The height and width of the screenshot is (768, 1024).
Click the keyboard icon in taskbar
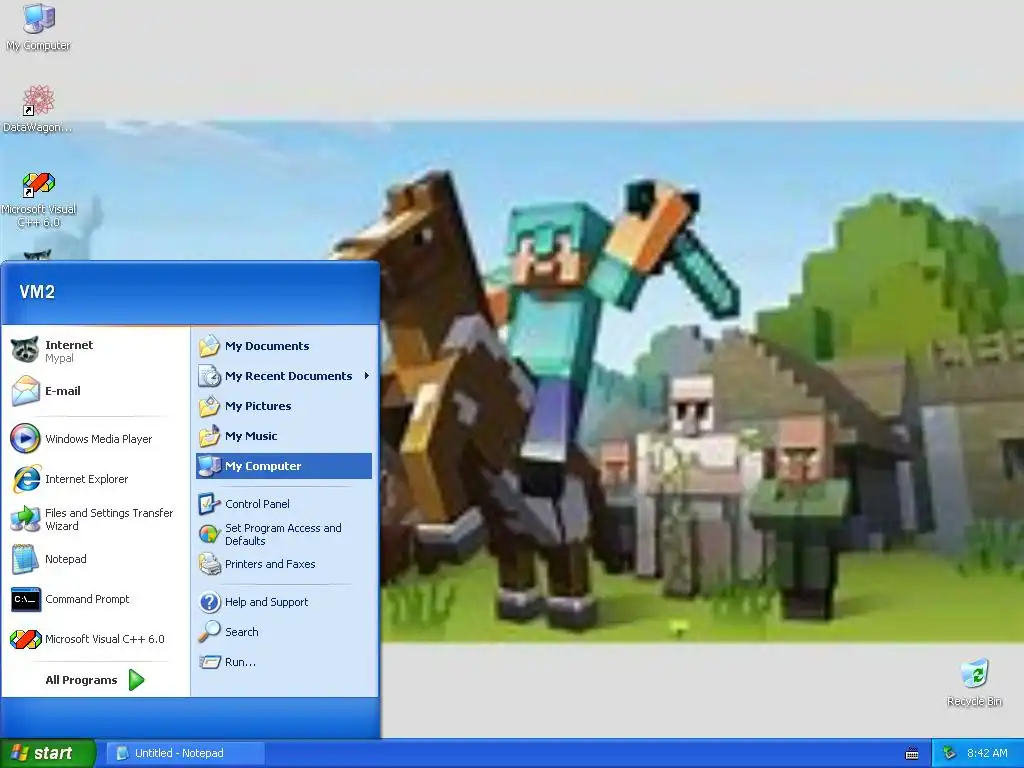click(912, 754)
